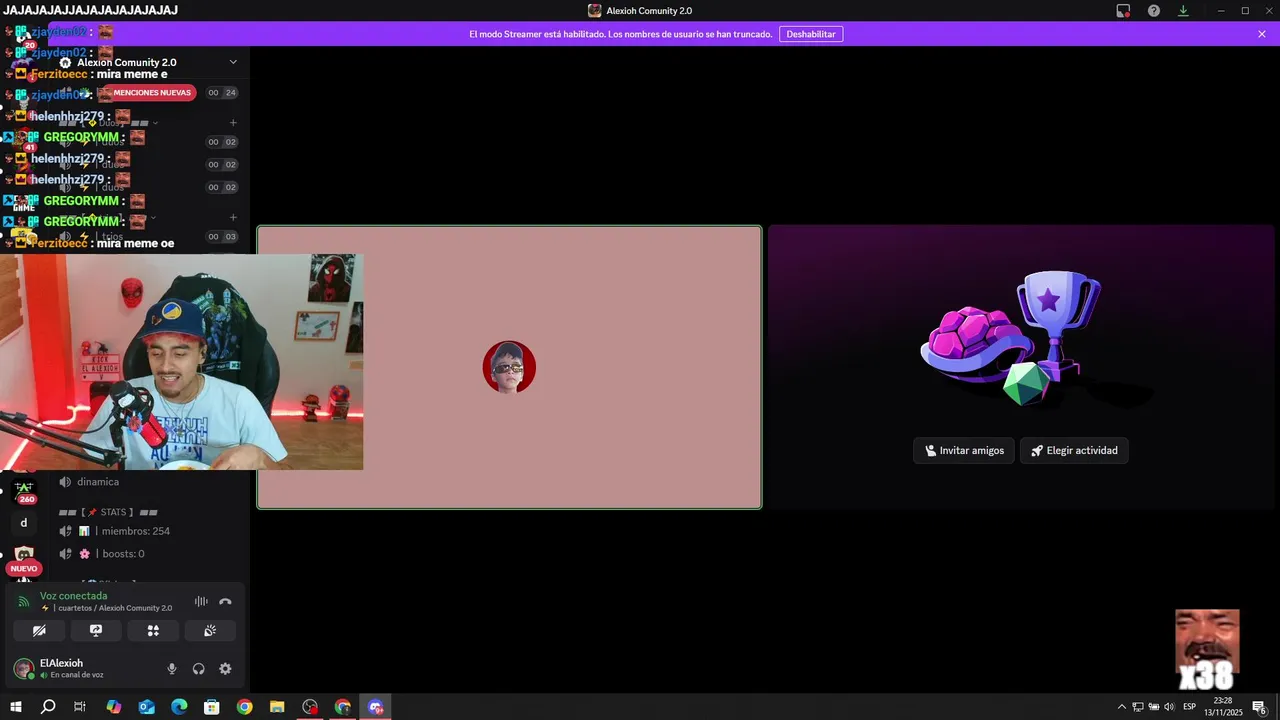Viewport: 1280px width, 720px height.
Task: Disconnect from voice call
Action: 225,601
